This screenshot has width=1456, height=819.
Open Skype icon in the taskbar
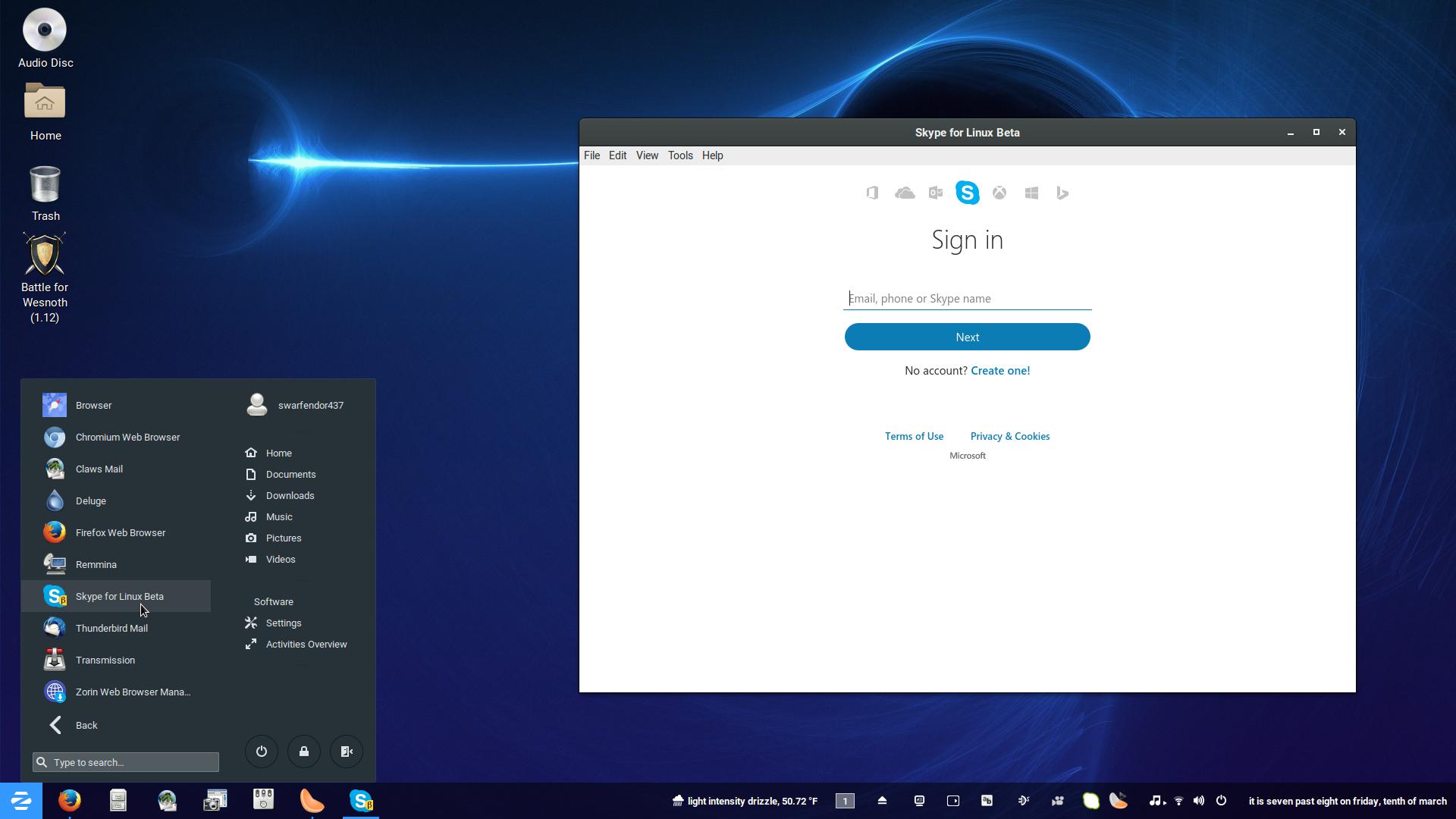[361, 801]
